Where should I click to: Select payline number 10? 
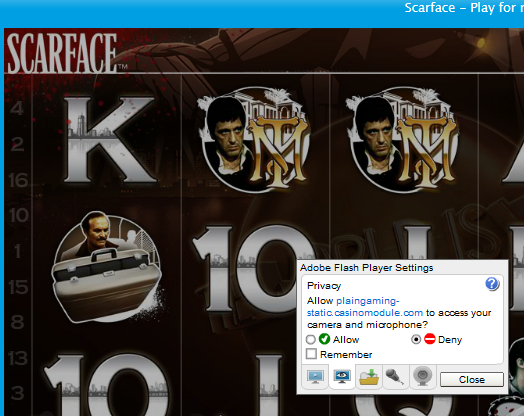[19, 215]
